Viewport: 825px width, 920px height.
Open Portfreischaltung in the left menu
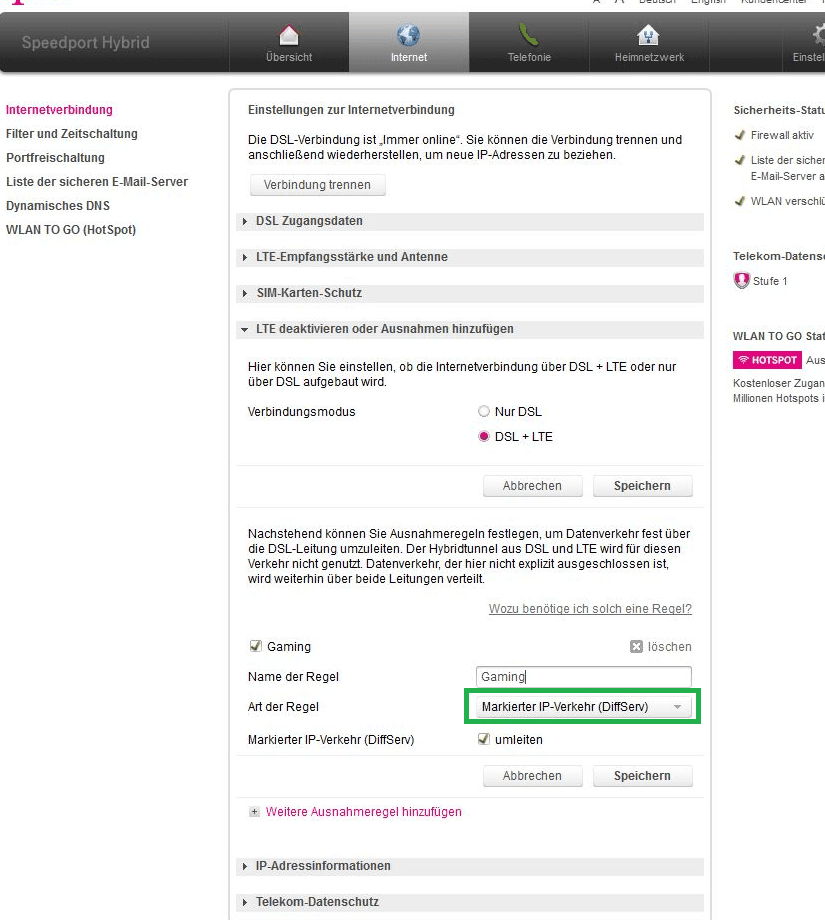click(55, 158)
